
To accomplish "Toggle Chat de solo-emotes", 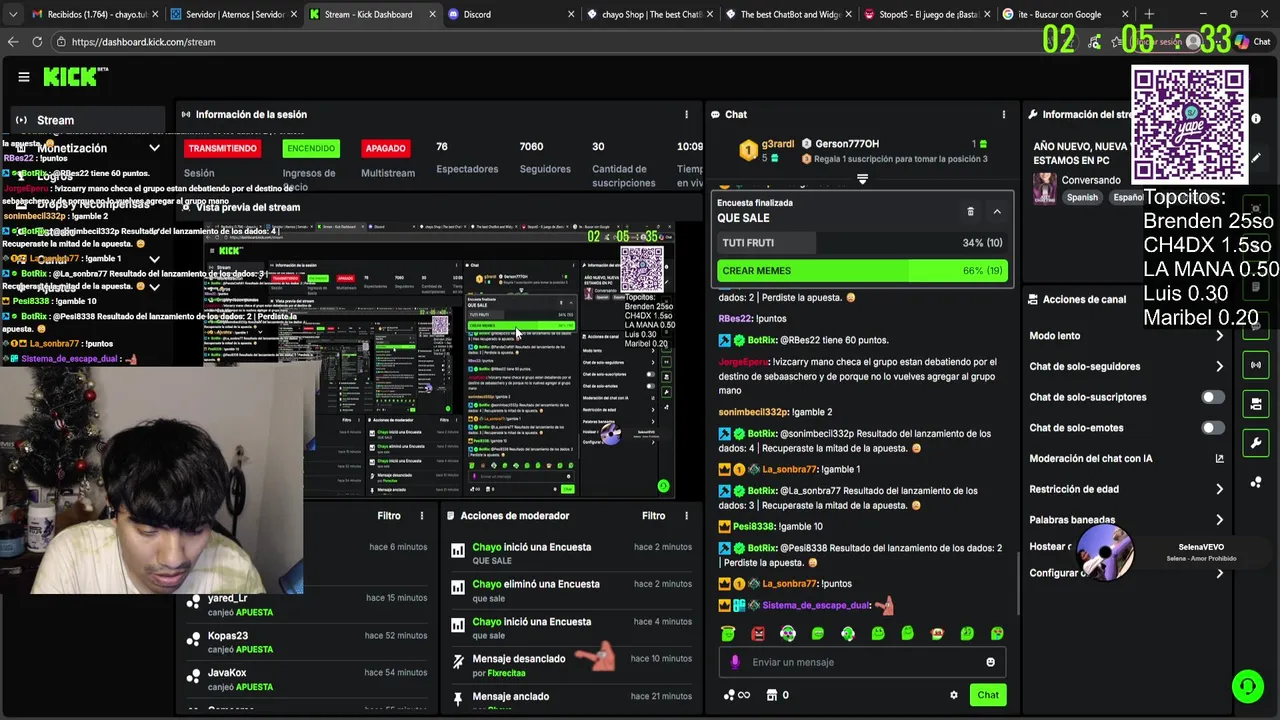I will tap(1212, 428).
